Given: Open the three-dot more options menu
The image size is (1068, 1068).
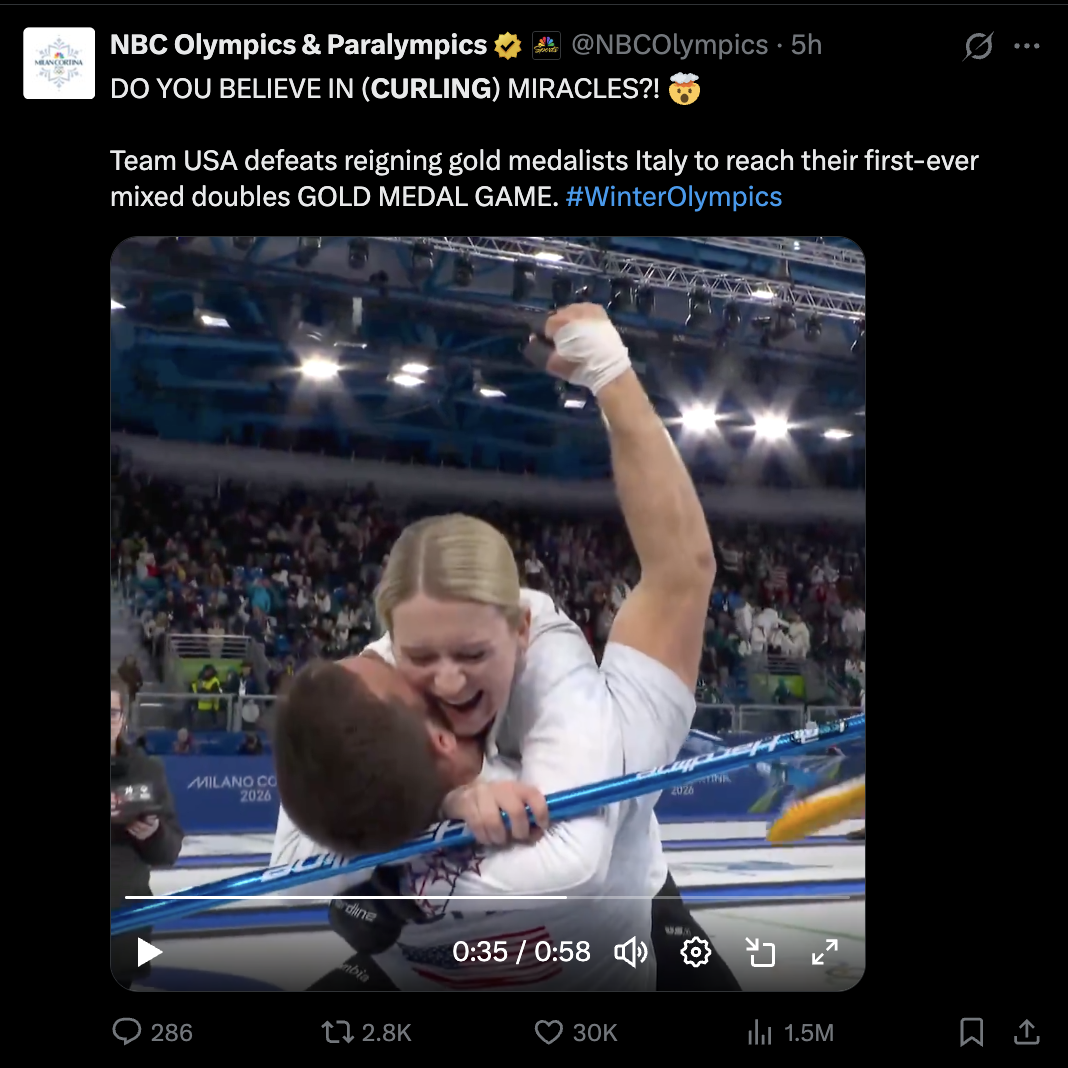Looking at the screenshot, I should tap(1027, 46).
